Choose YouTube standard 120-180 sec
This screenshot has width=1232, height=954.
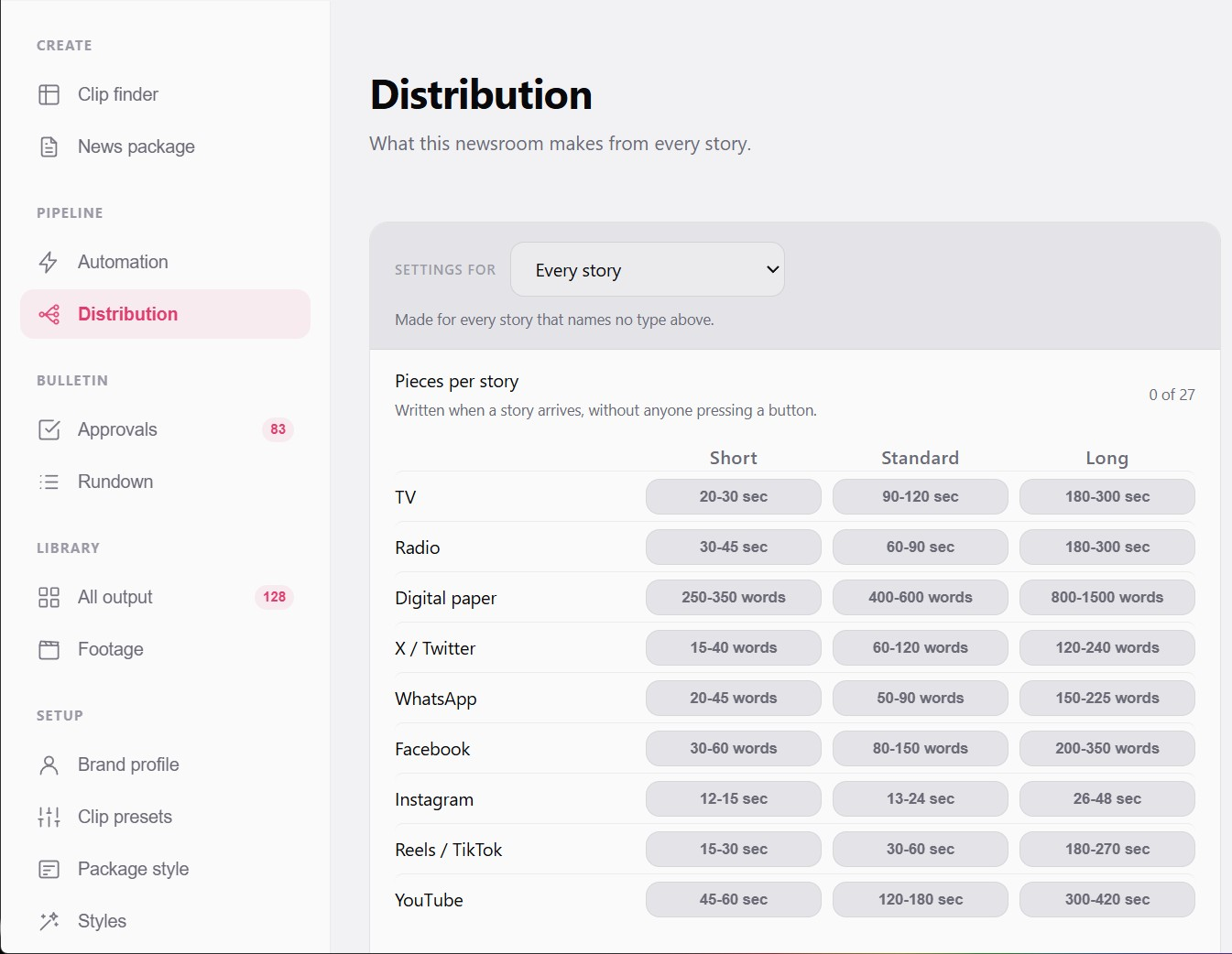point(921,899)
